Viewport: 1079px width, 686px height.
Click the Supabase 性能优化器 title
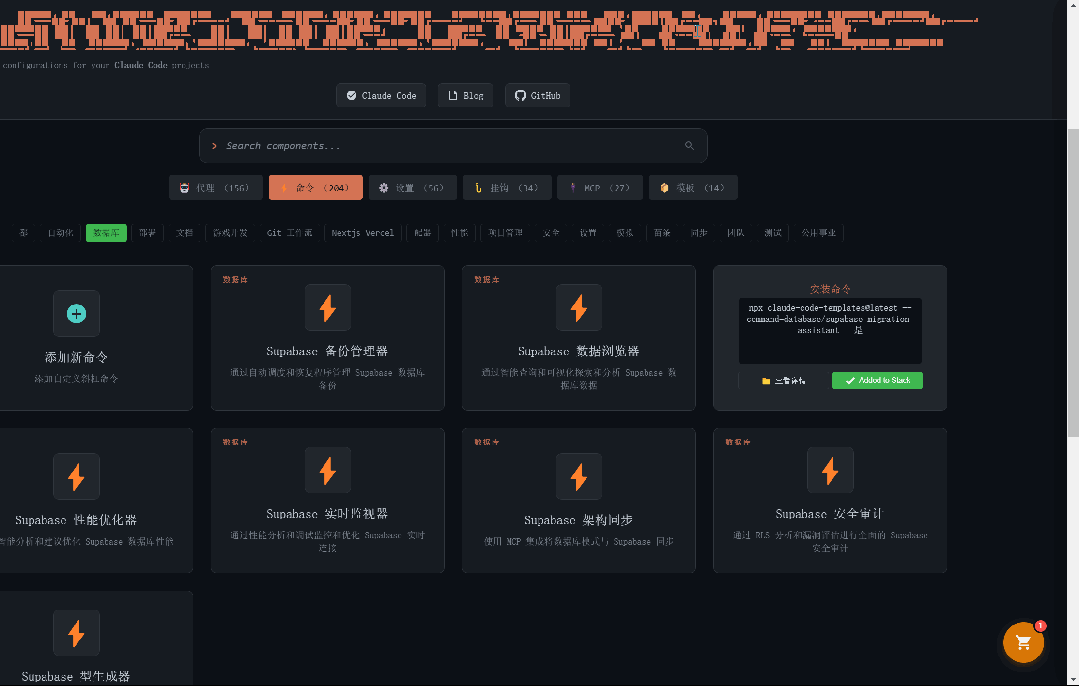click(76, 519)
